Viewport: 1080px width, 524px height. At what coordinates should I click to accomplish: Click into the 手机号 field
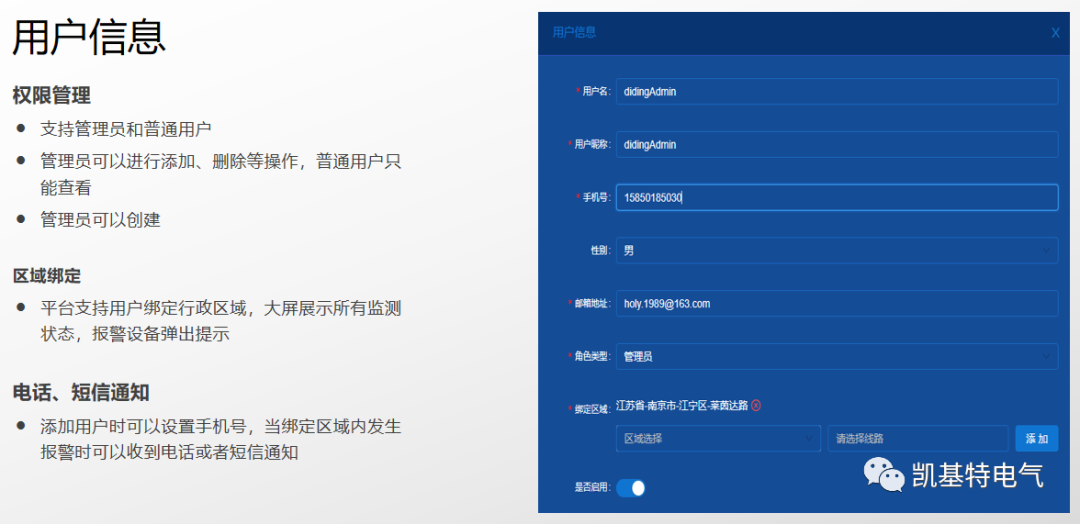coord(836,198)
